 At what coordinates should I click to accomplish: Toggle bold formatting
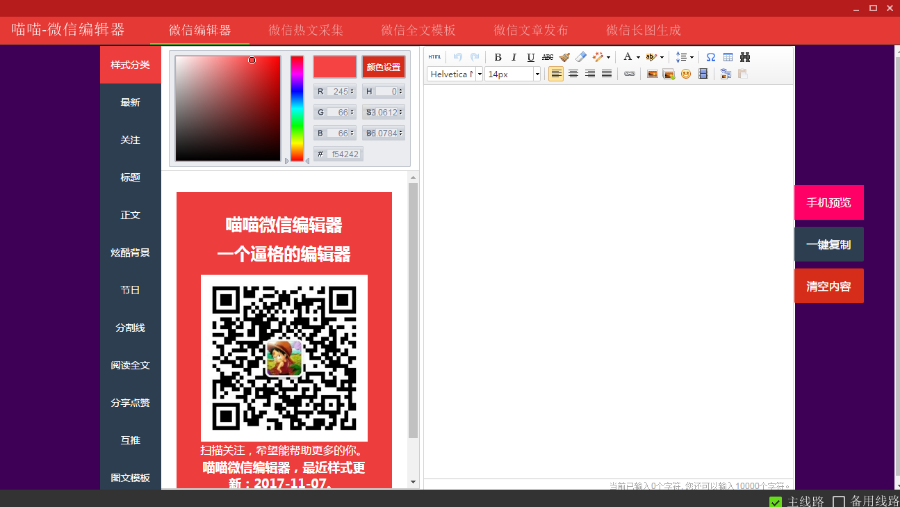pos(498,57)
